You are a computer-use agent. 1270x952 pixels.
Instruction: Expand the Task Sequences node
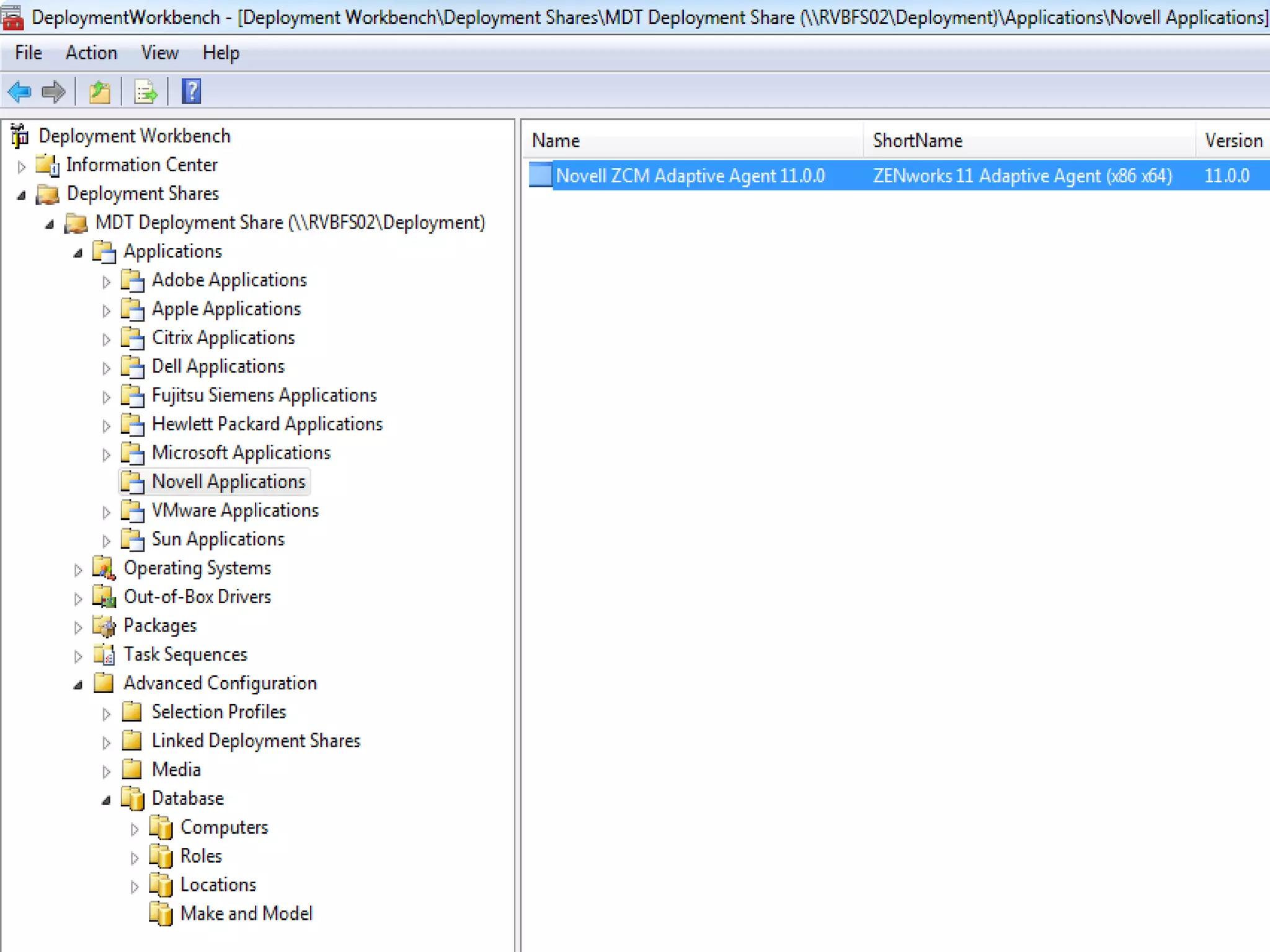78,656
